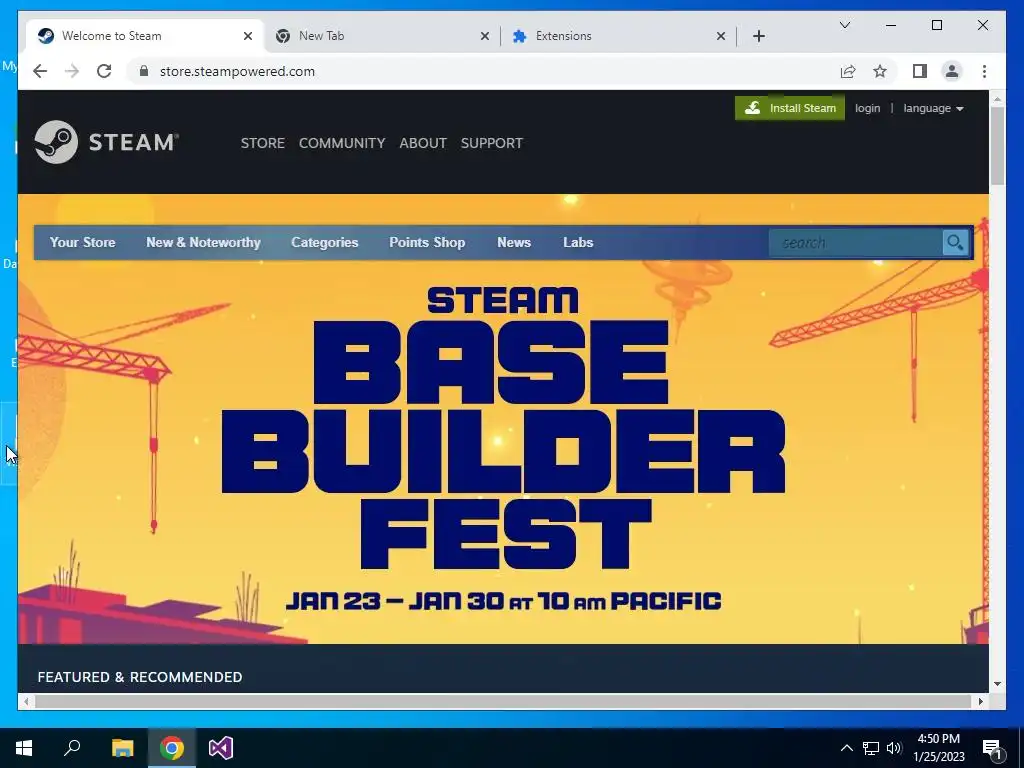Open Windows Start menu

[24, 748]
